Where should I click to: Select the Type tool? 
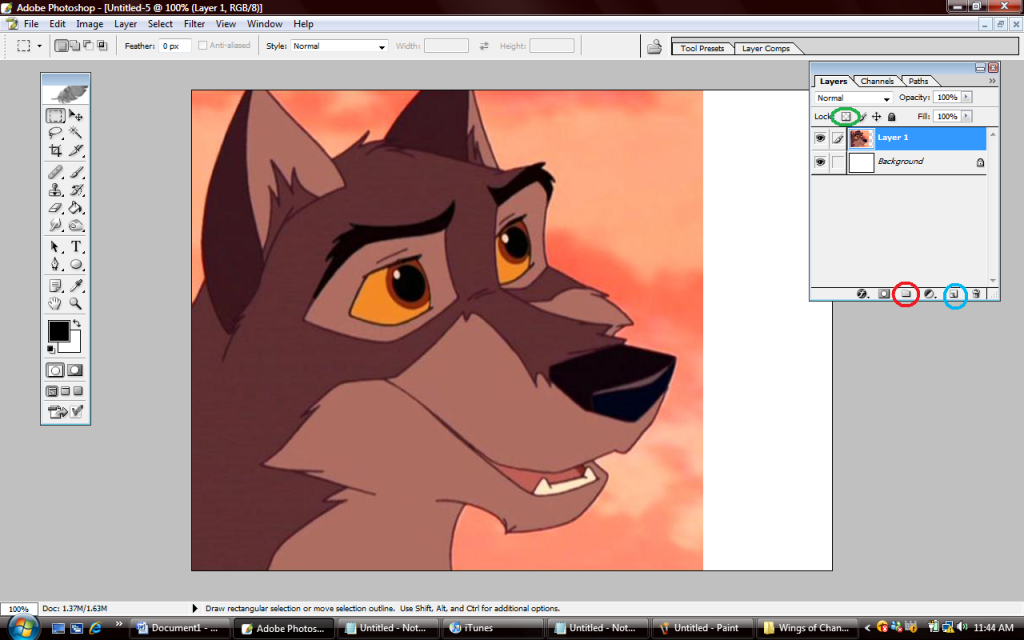pyautogui.click(x=76, y=247)
